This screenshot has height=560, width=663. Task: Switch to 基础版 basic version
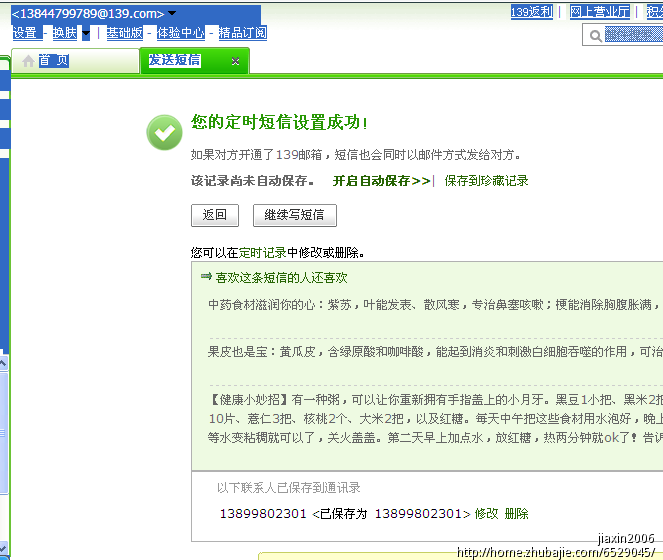coord(124,33)
